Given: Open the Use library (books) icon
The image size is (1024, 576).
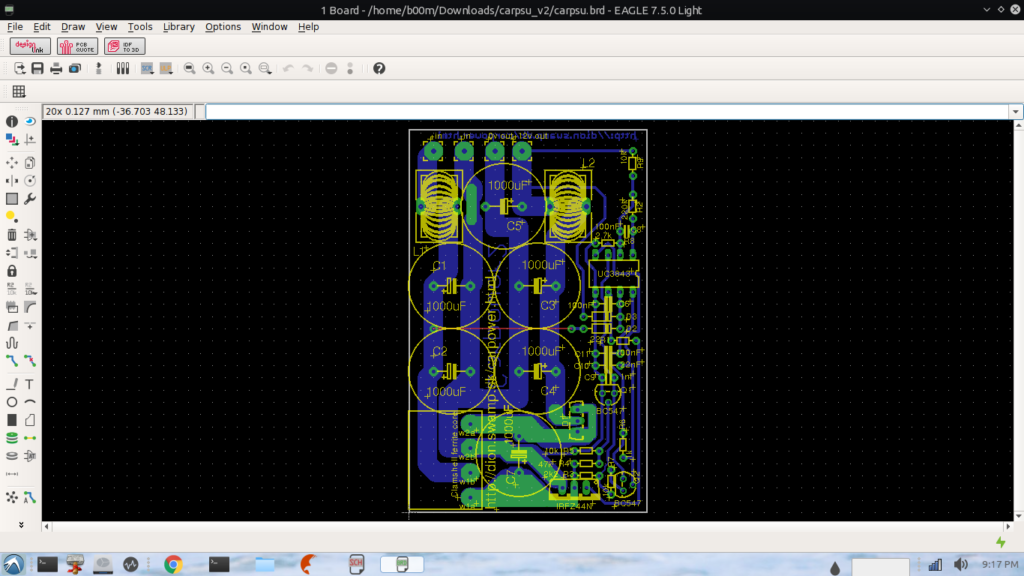Looking at the screenshot, I should click(123, 69).
